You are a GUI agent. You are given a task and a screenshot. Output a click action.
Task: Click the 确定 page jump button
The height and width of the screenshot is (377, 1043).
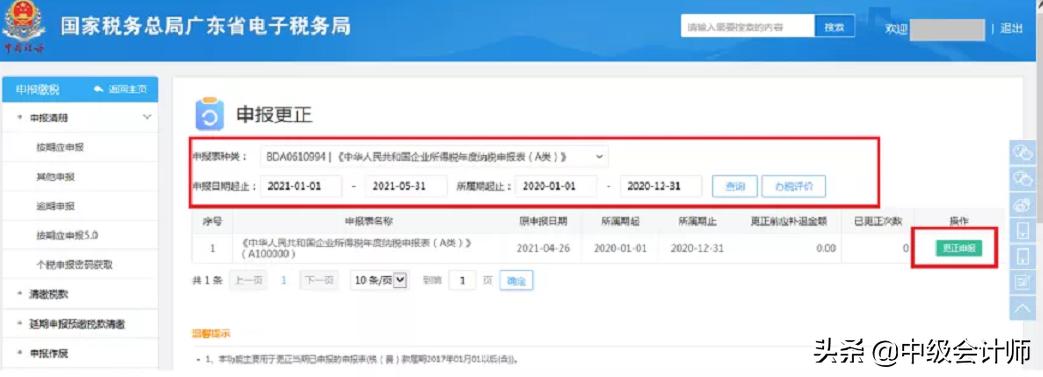(x=516, y=281)
